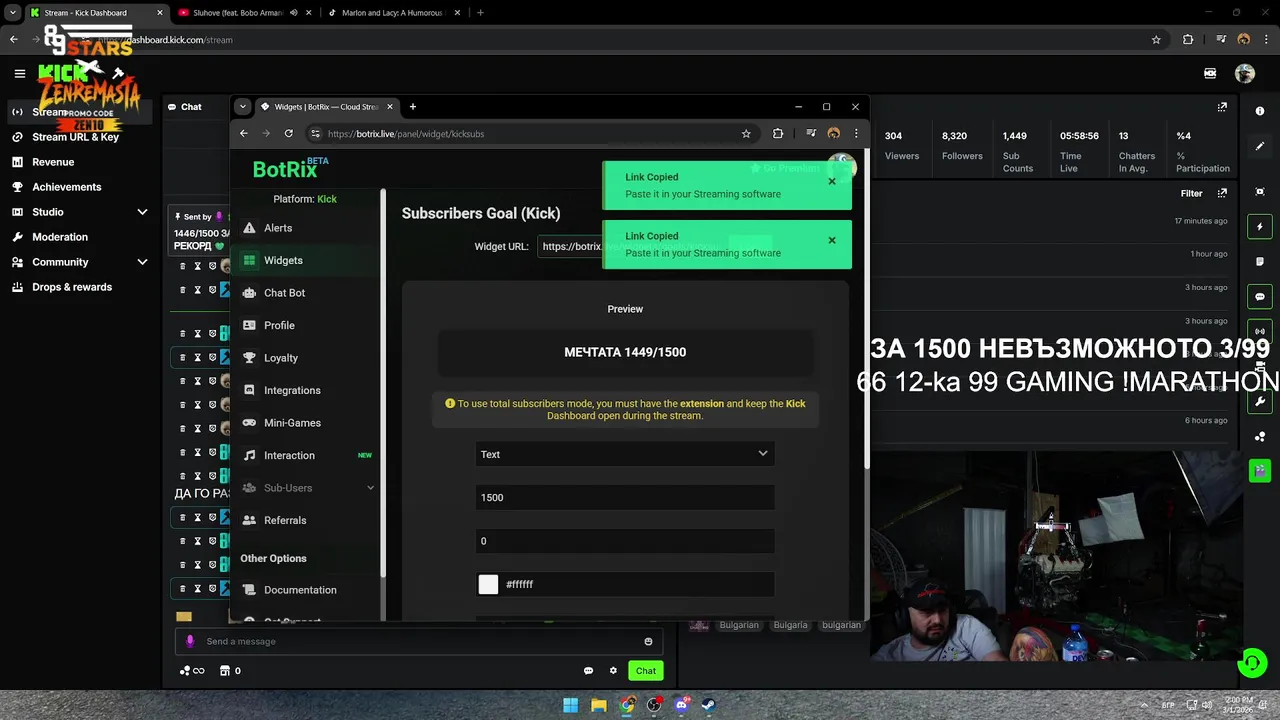Dismiss the upper Link Copied notification
The height and width of the screenshot is (720, 1280).
click(x=831, y=181)
